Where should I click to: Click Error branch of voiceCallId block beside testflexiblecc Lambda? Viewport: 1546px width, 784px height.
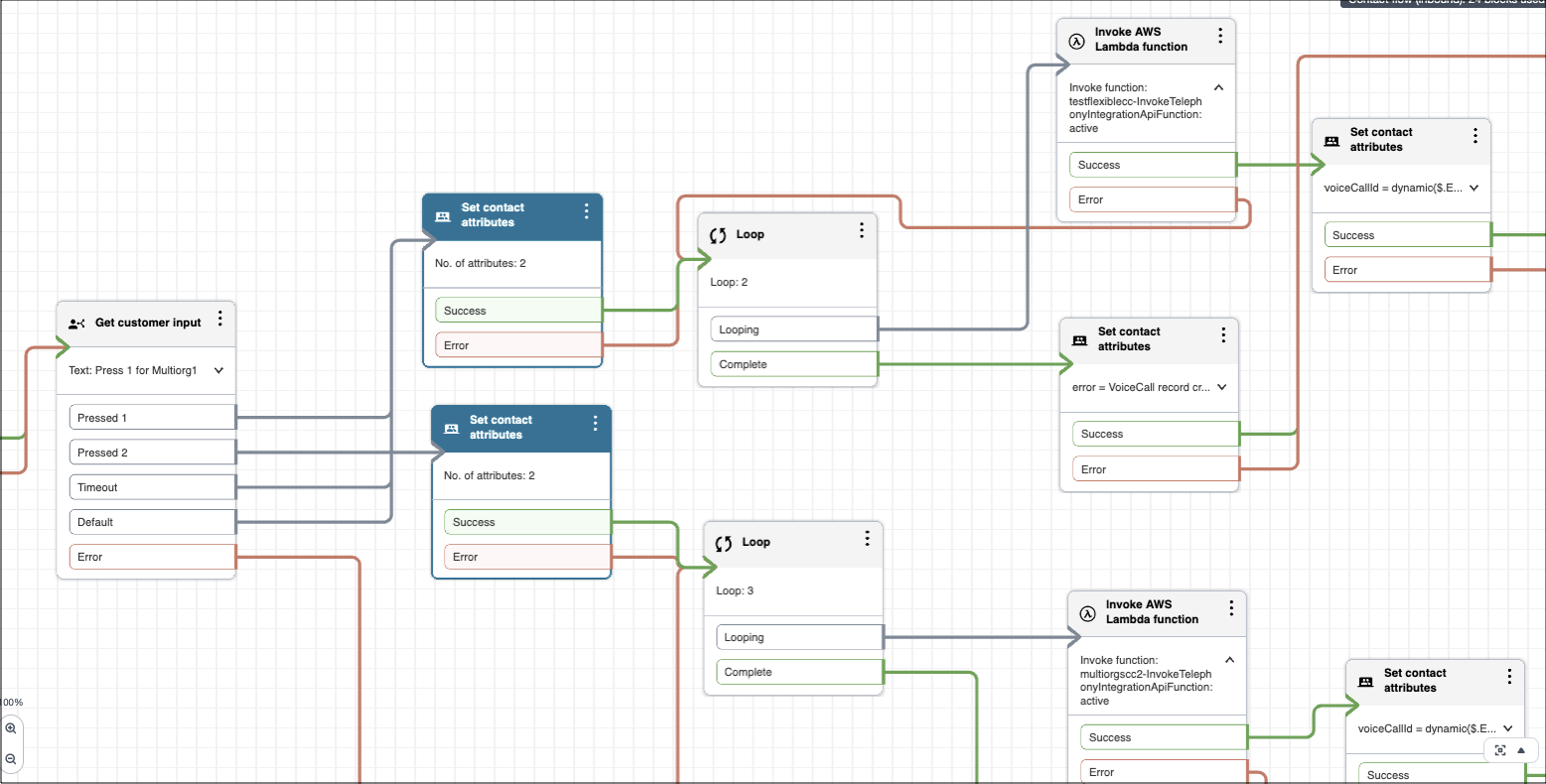point(1408,270)
